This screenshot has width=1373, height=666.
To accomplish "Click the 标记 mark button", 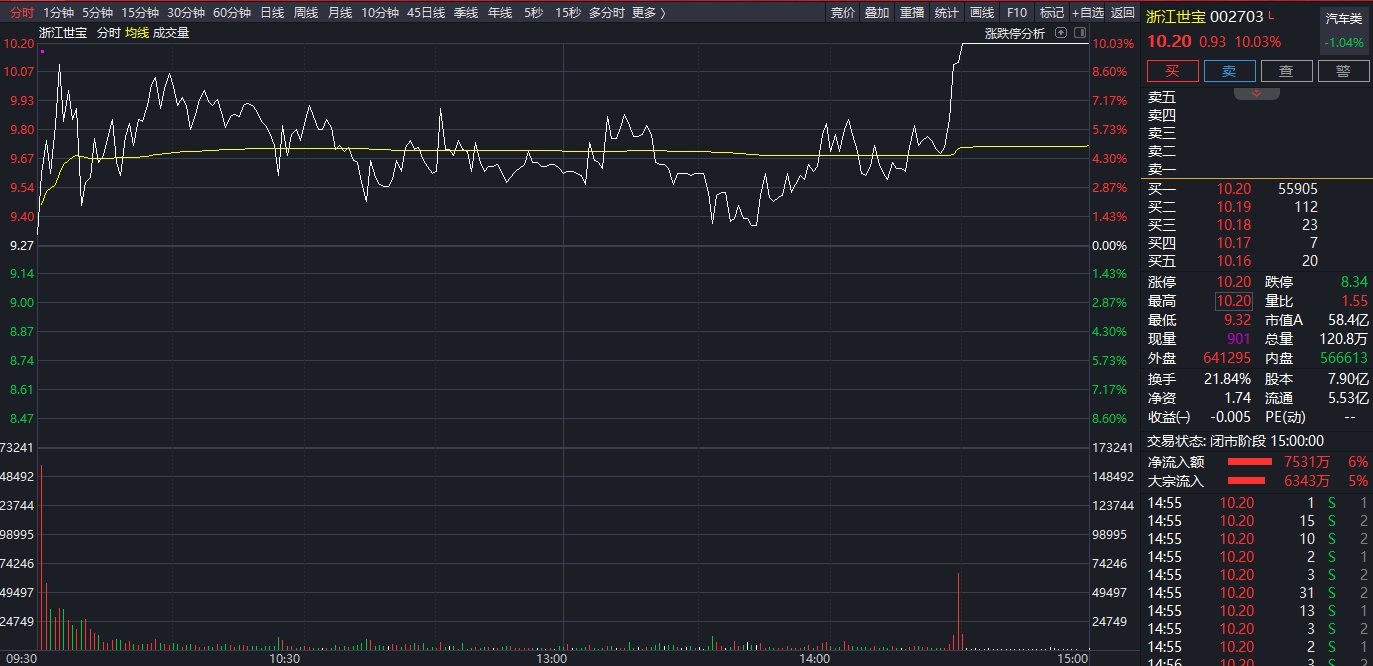I will [x=1051, y=13].
